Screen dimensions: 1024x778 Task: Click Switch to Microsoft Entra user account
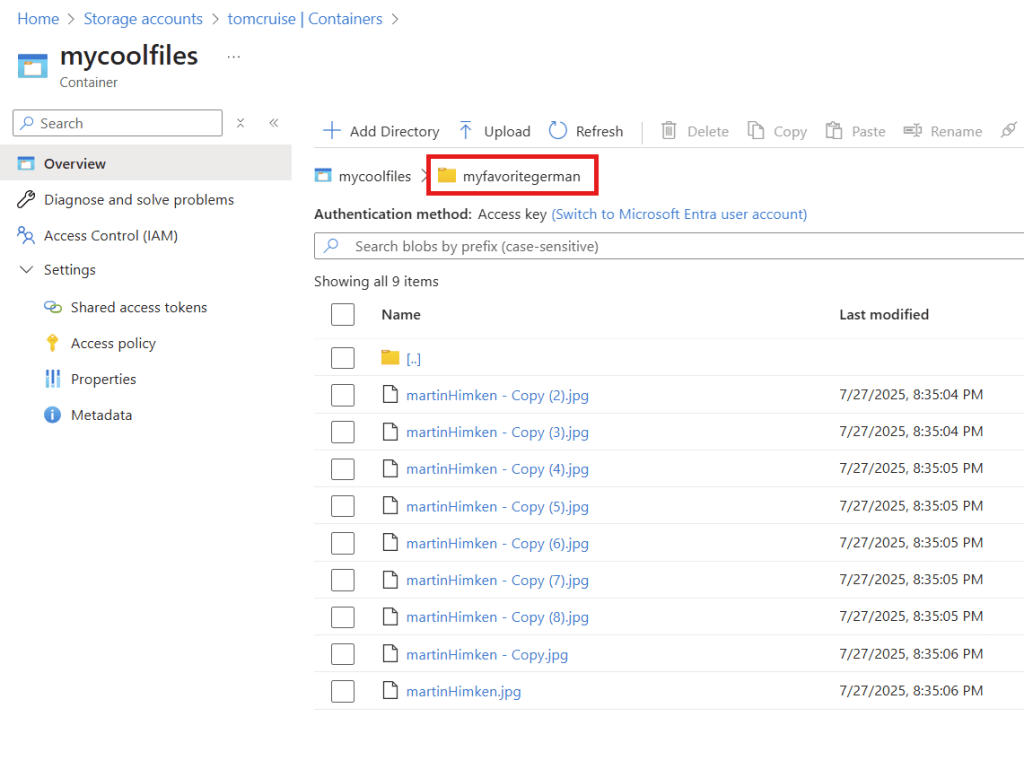pos(679,214)
